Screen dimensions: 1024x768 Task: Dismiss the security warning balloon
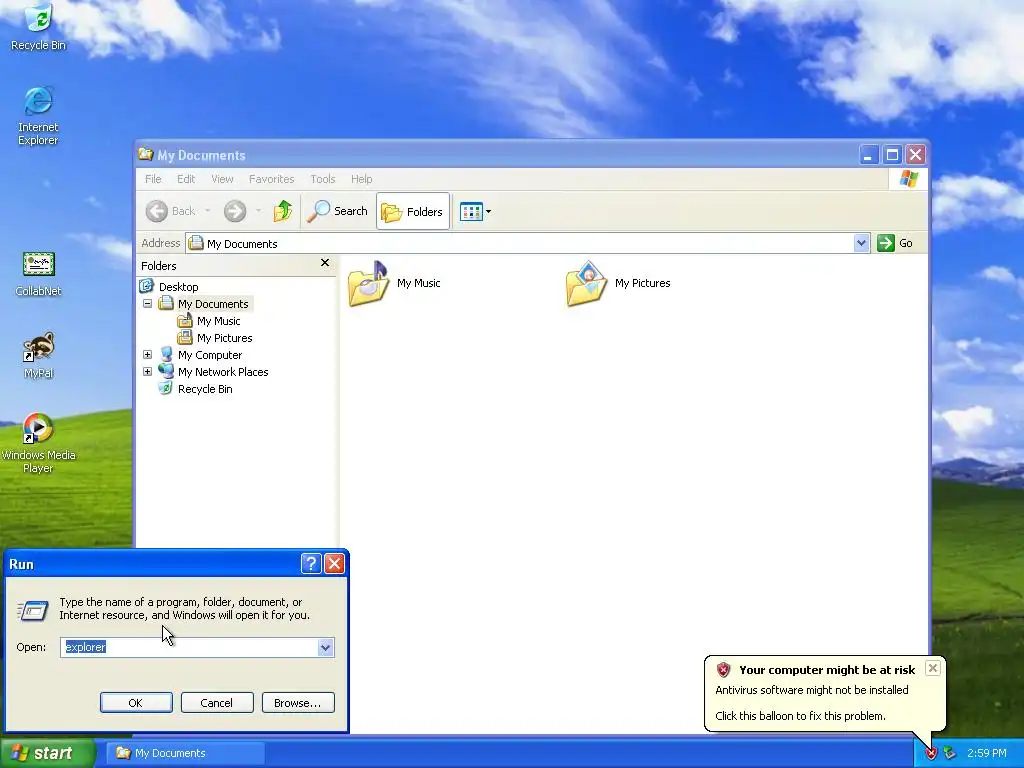pyautogui.click(x=933, y=668)
